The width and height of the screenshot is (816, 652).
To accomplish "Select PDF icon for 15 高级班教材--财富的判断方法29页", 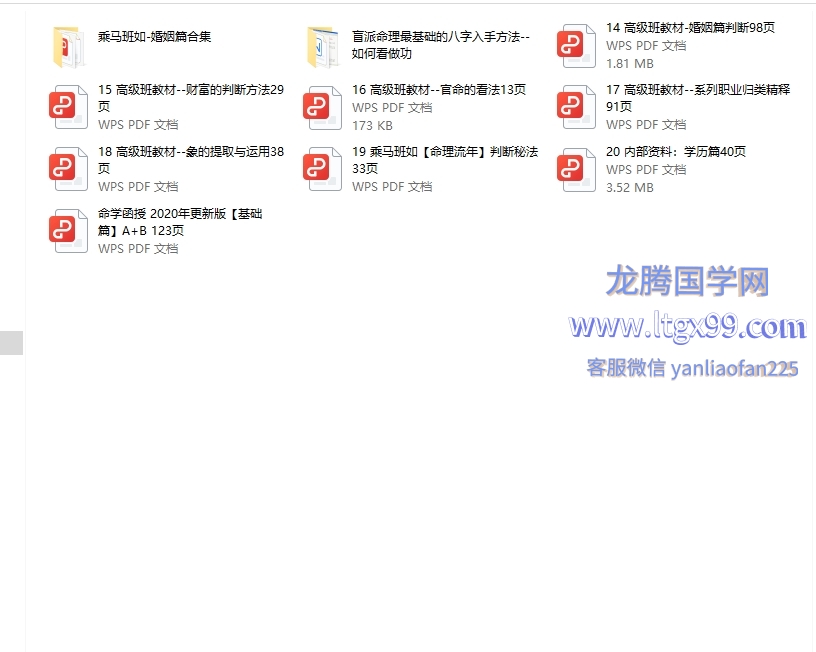I will (68, 107).
